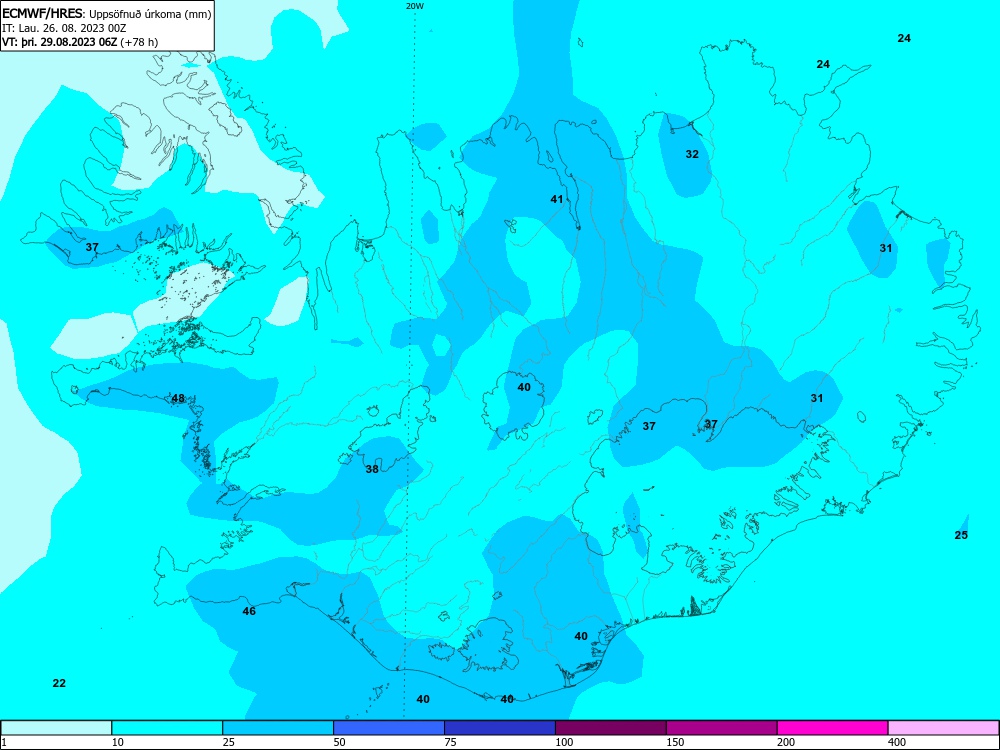
Task: Click the legend tick label 150
Action: pyautogui.click(x=675, y=742)
